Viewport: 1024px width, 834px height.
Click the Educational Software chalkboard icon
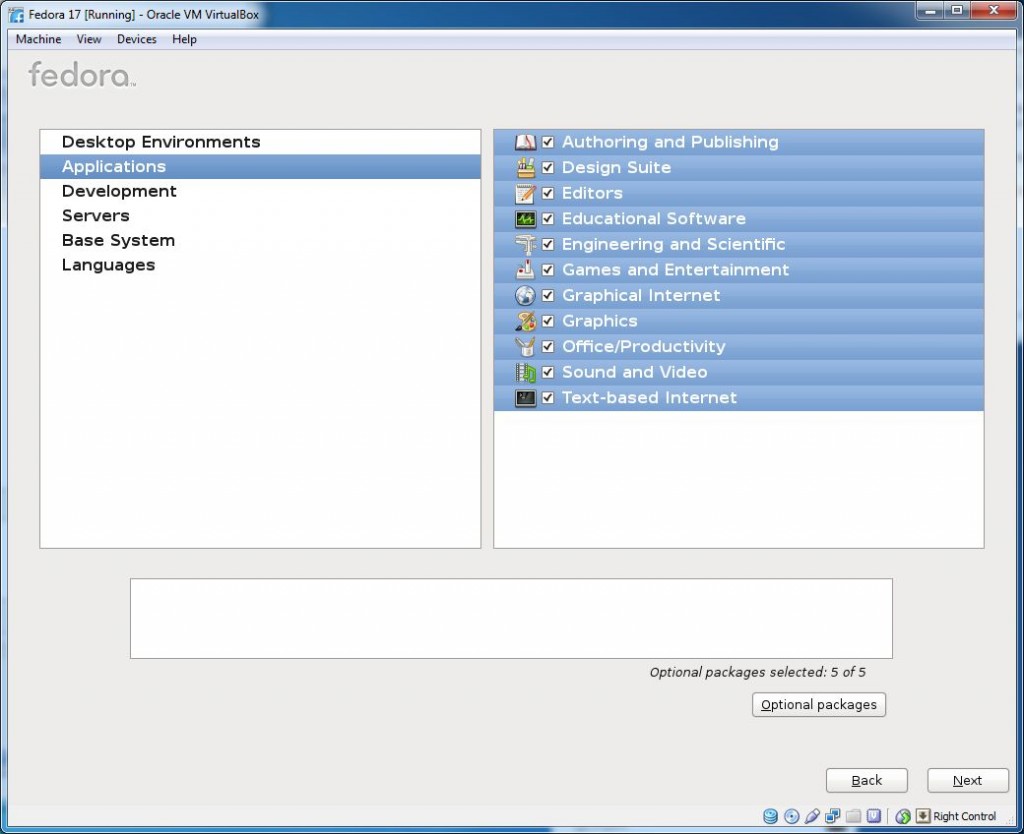(x=525, y=219)
